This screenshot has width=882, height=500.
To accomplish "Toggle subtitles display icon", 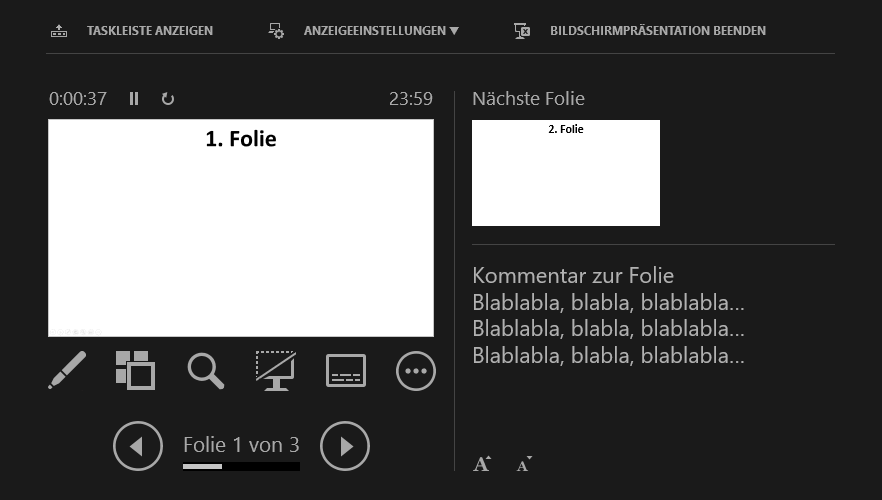I will [346, 371].
